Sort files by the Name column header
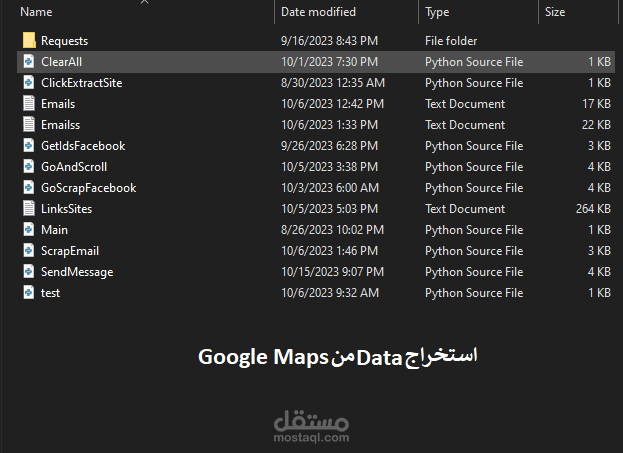Screen dimensions: 623x453 click(36, 12)
